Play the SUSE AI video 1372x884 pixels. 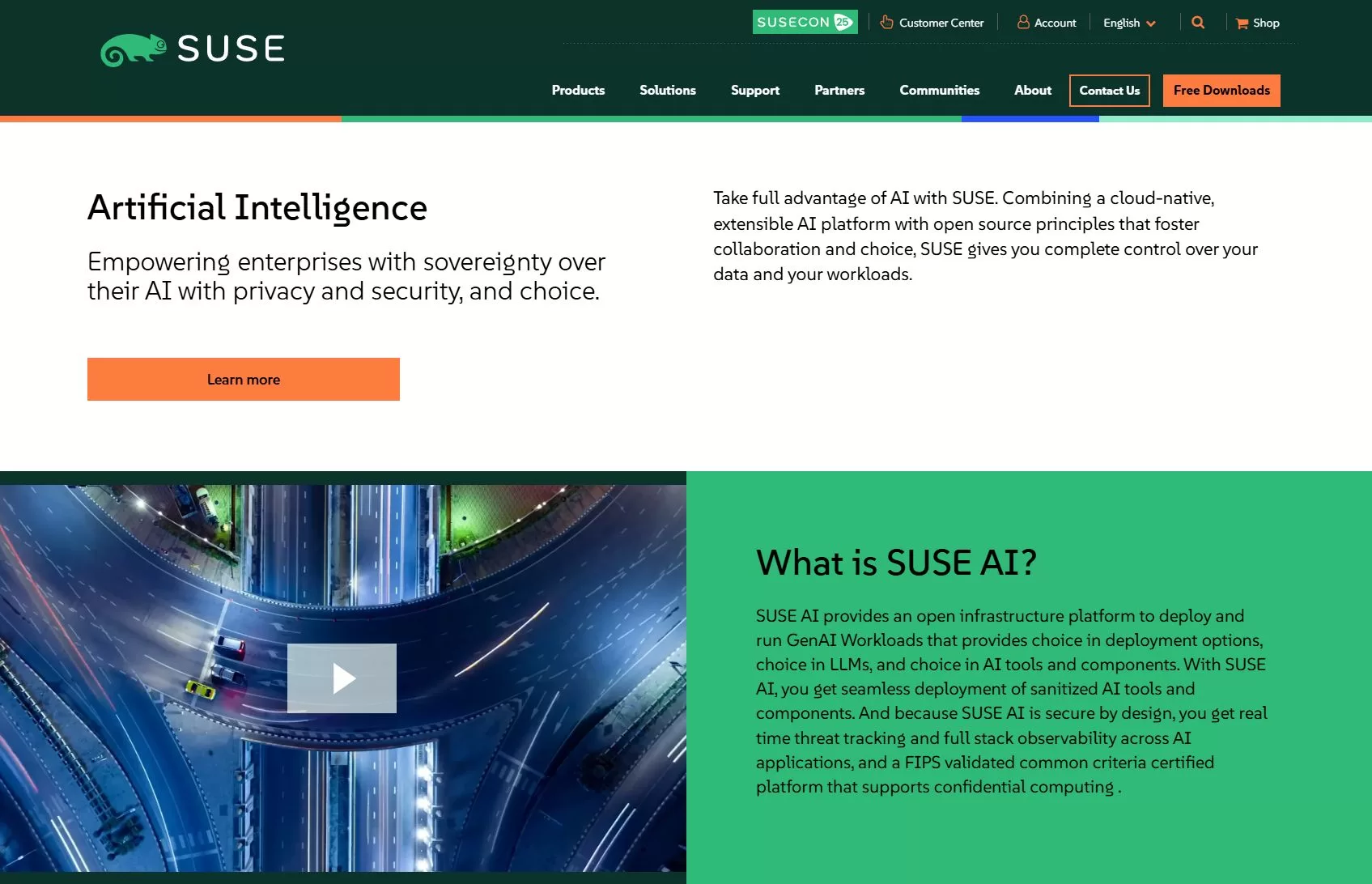tap(342, 678)
